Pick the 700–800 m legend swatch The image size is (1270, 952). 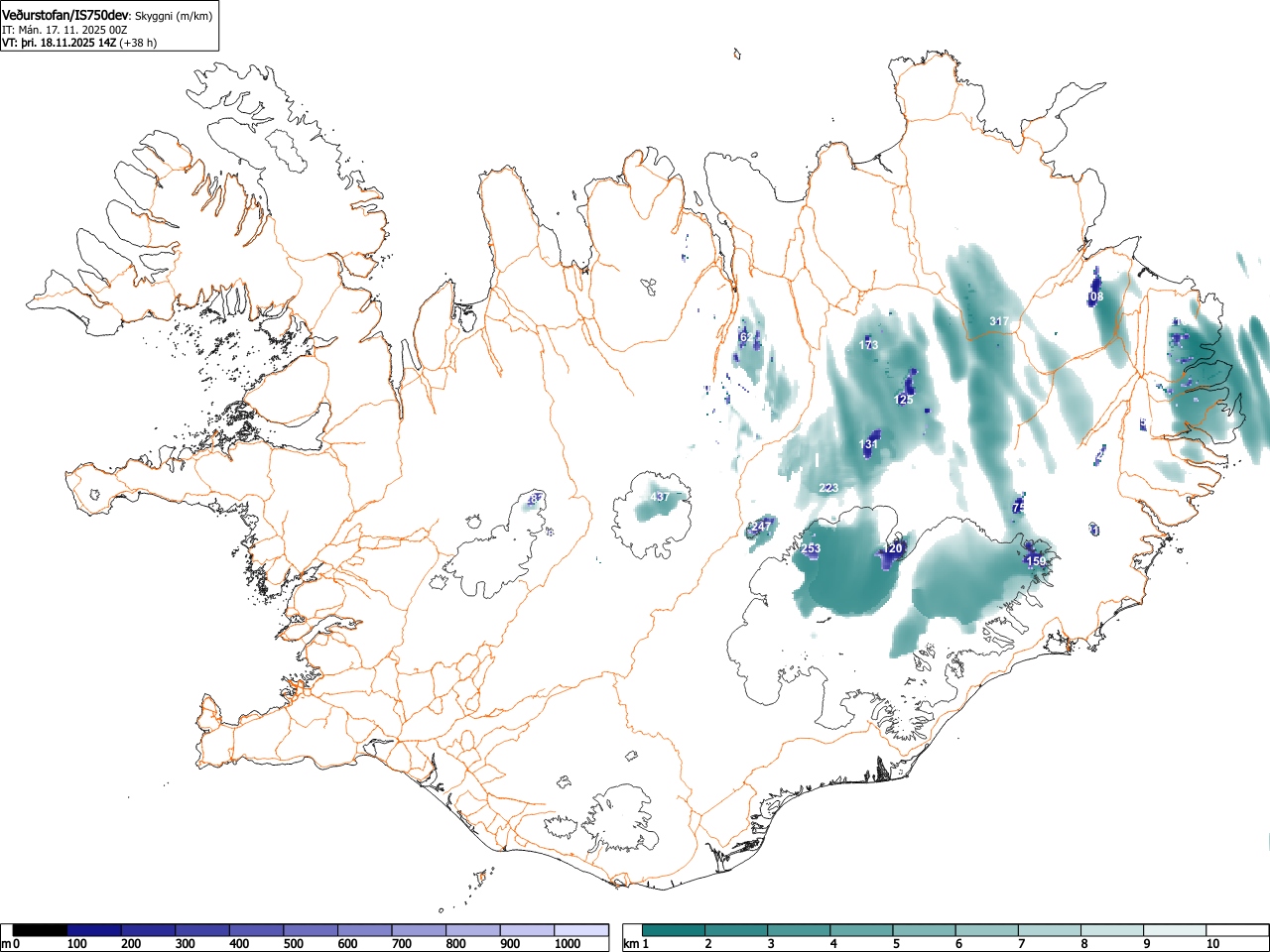click(419, 930)
